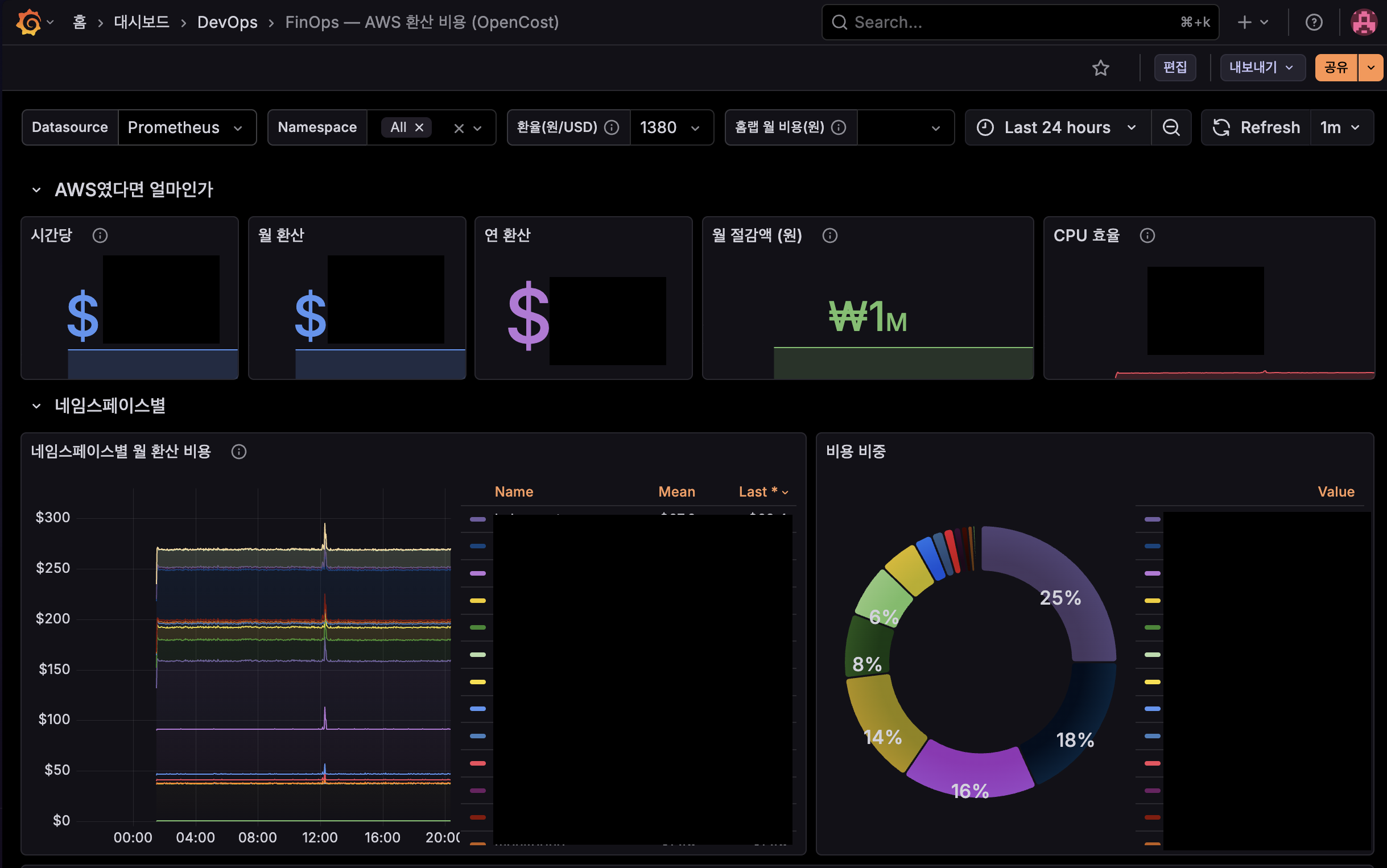Click the time picker clock icon
Viewport: 1387px width, 868px height.
[985, 127]
